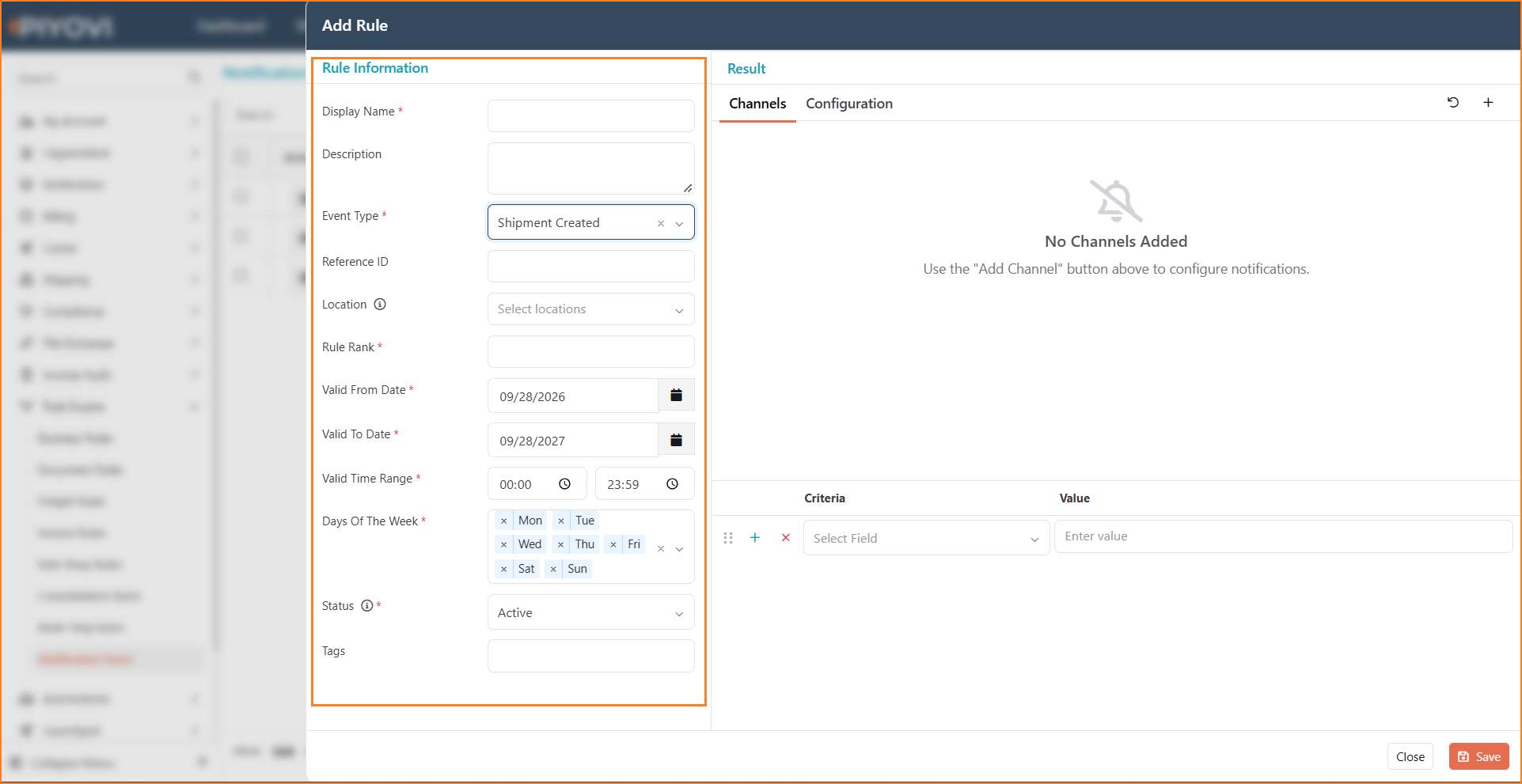
Task: Remove Sat from Days Of The Week
Action: (x=504, y=569)
